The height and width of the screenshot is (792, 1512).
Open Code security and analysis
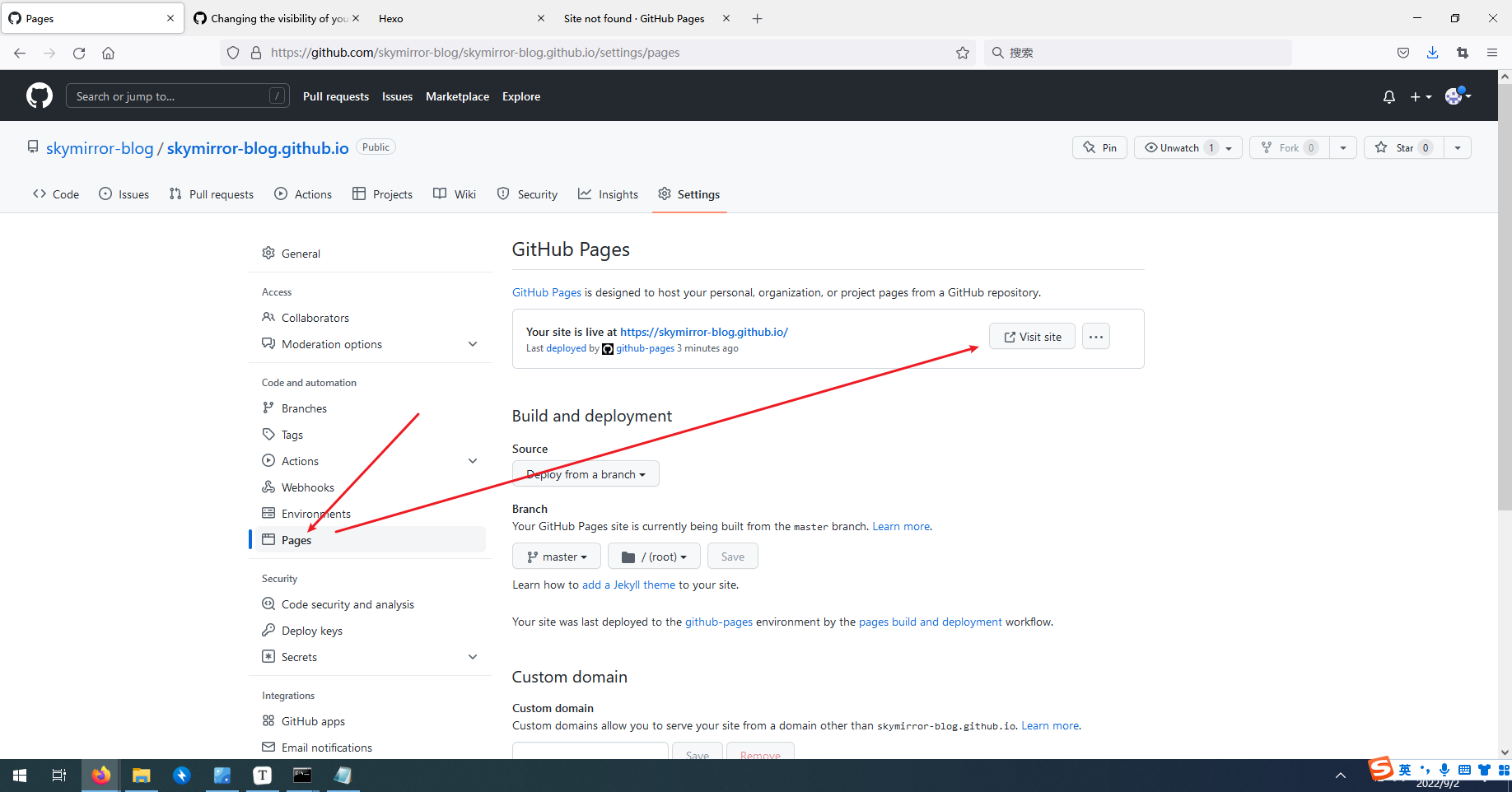coord(371,604)
